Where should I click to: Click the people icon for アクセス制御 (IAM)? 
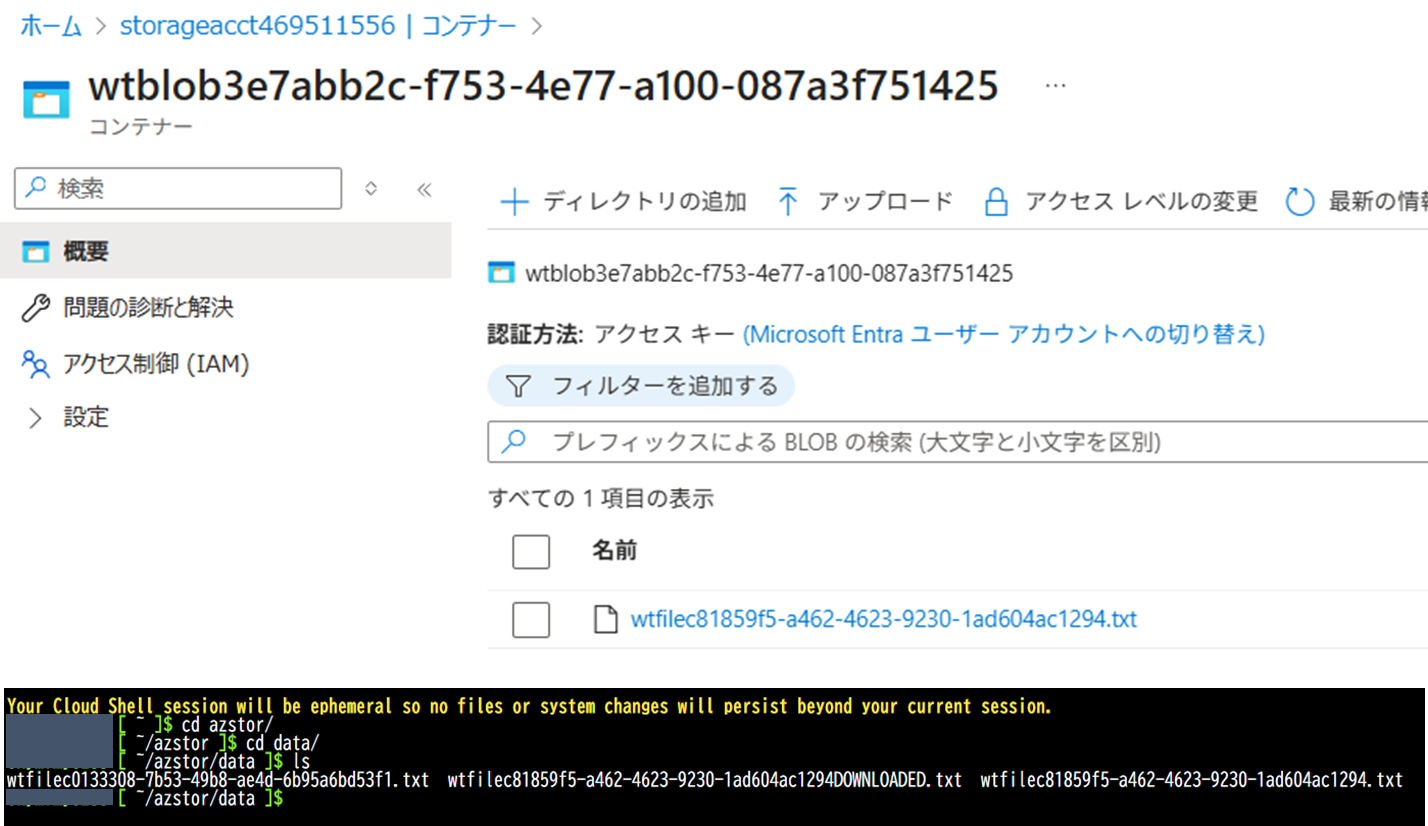36,365
